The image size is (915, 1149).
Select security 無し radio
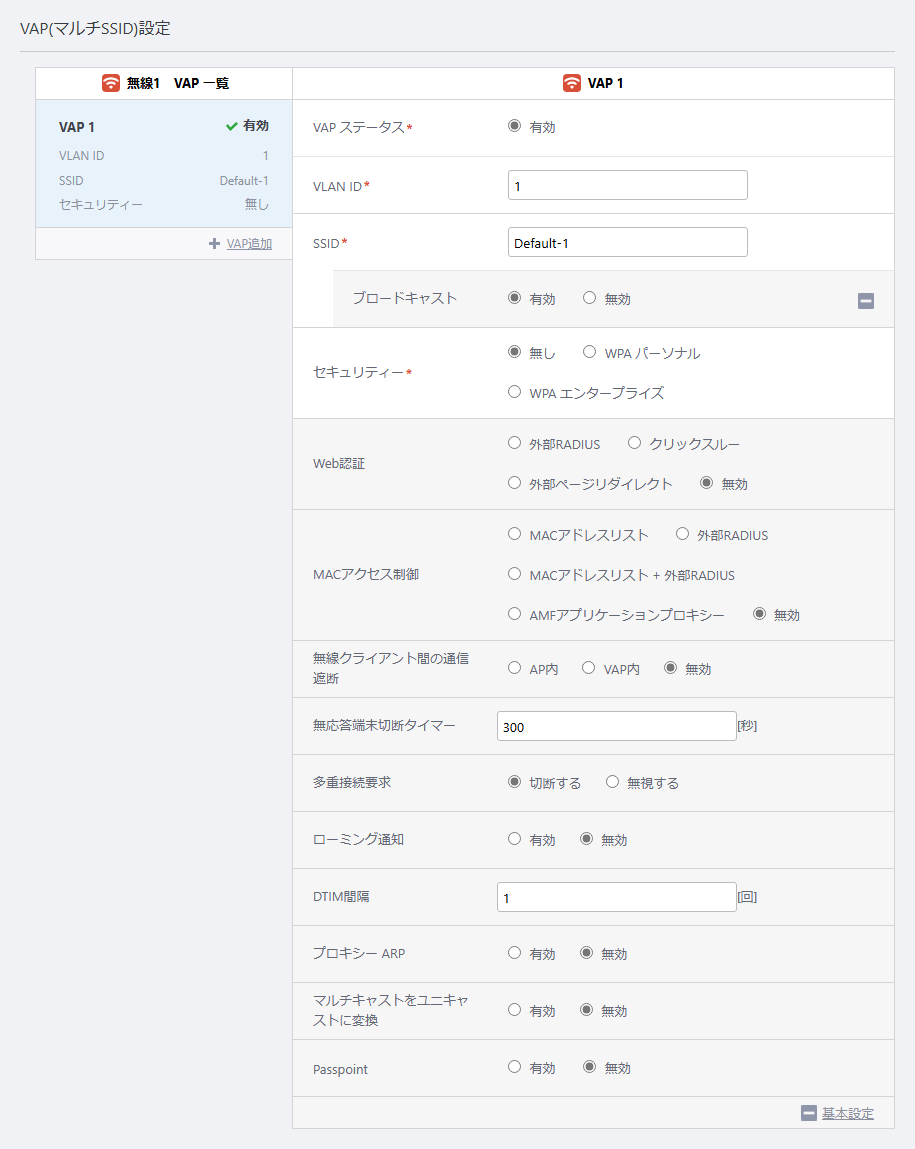pyautogui.click(x=514, y=352)
